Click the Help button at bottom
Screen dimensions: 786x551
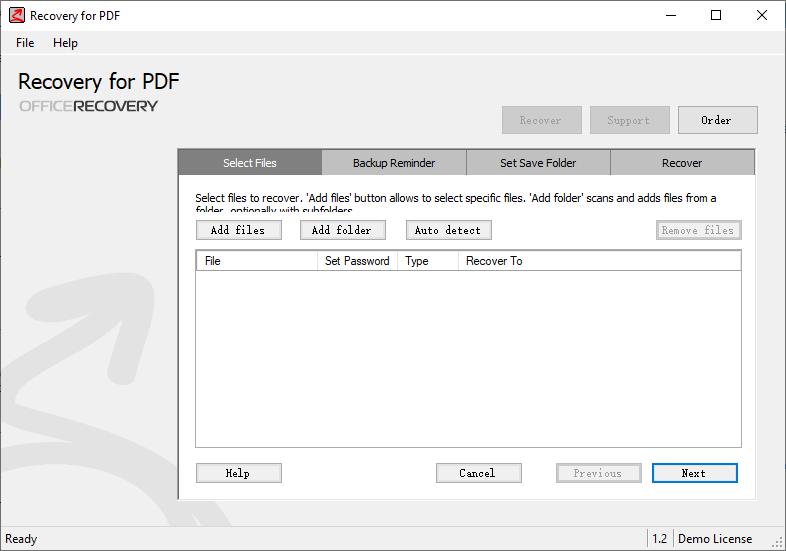click(239, 473)
